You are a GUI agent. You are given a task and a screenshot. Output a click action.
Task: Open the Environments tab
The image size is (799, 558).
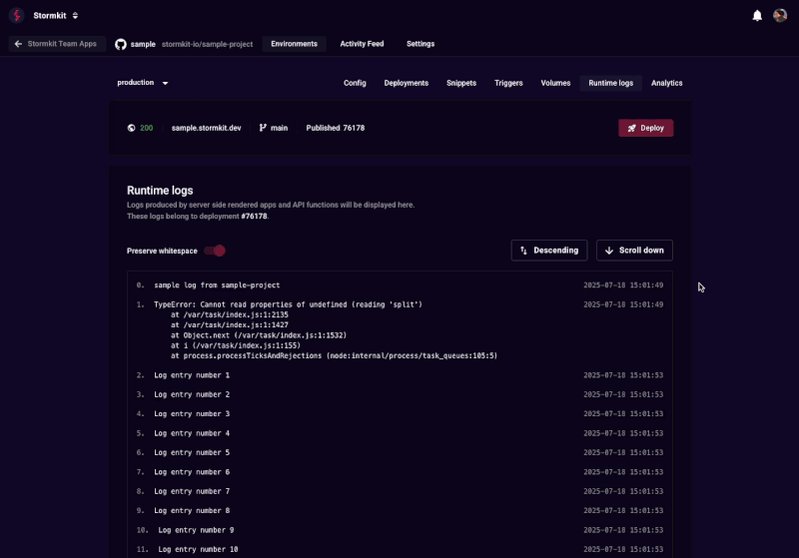pyautogui.click(x=294, y=44)
